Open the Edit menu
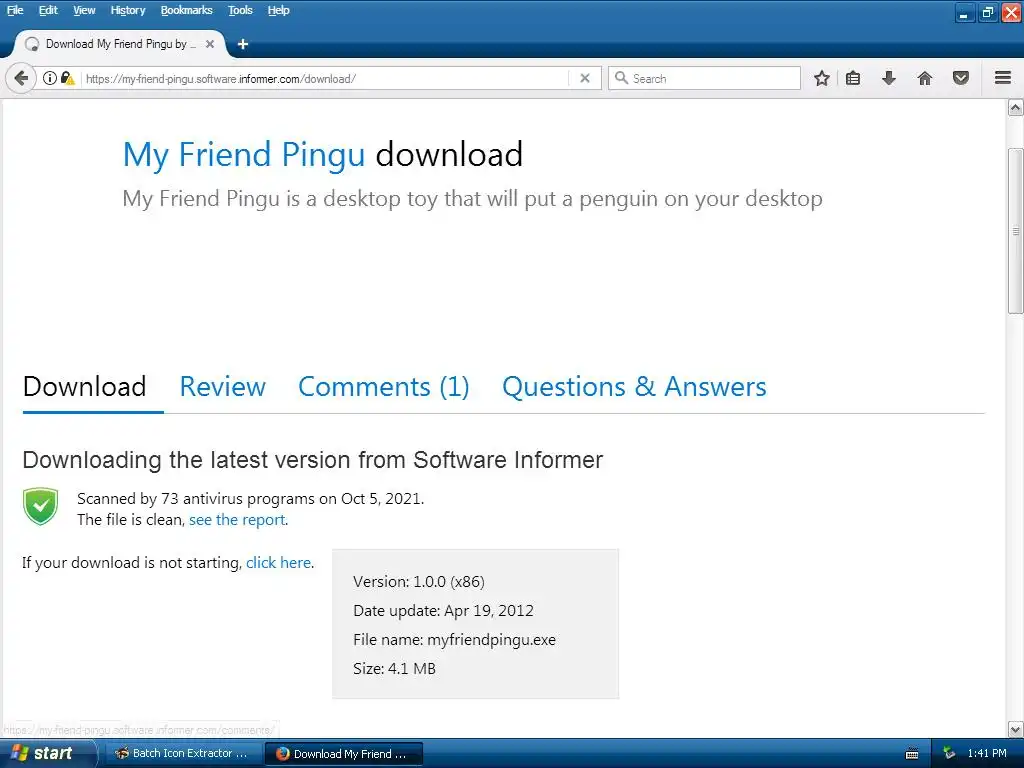Viewport: 1024px width, 768px height. tap(48, 10)
